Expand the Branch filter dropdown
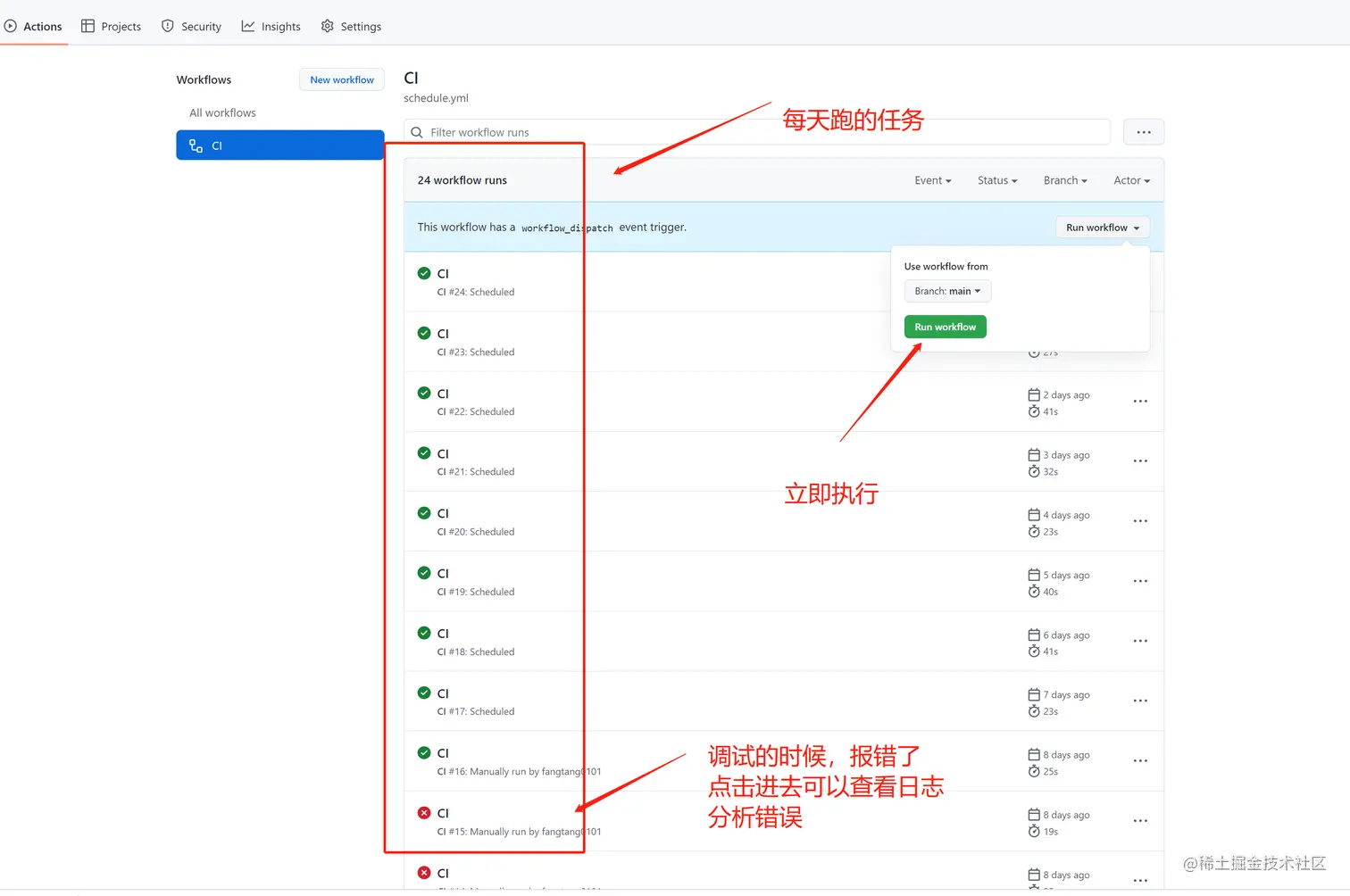 click(1065, 180)
